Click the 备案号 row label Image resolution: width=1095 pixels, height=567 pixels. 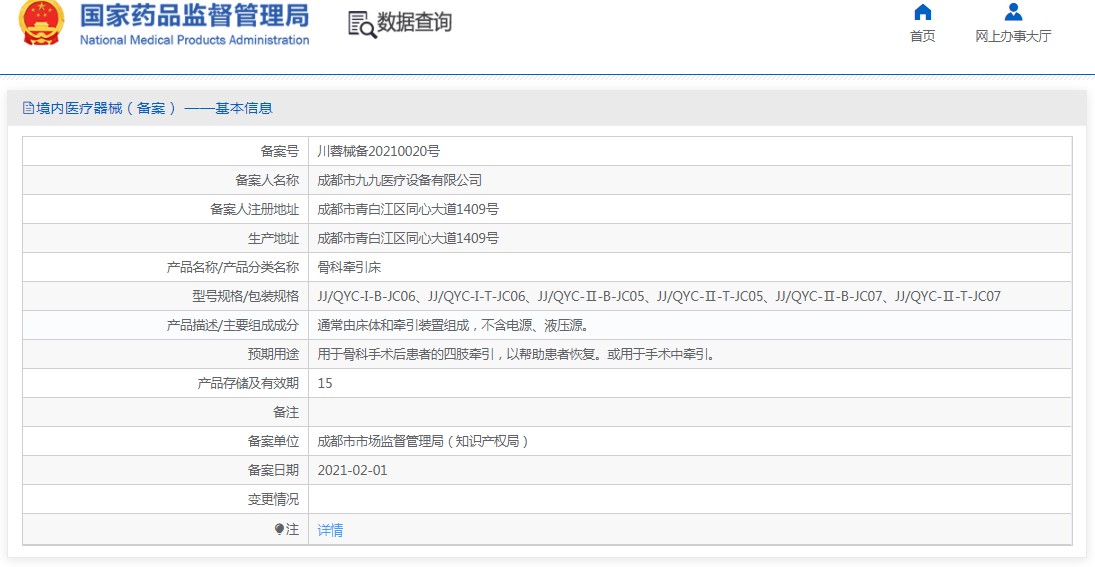[x=279, y=152]
